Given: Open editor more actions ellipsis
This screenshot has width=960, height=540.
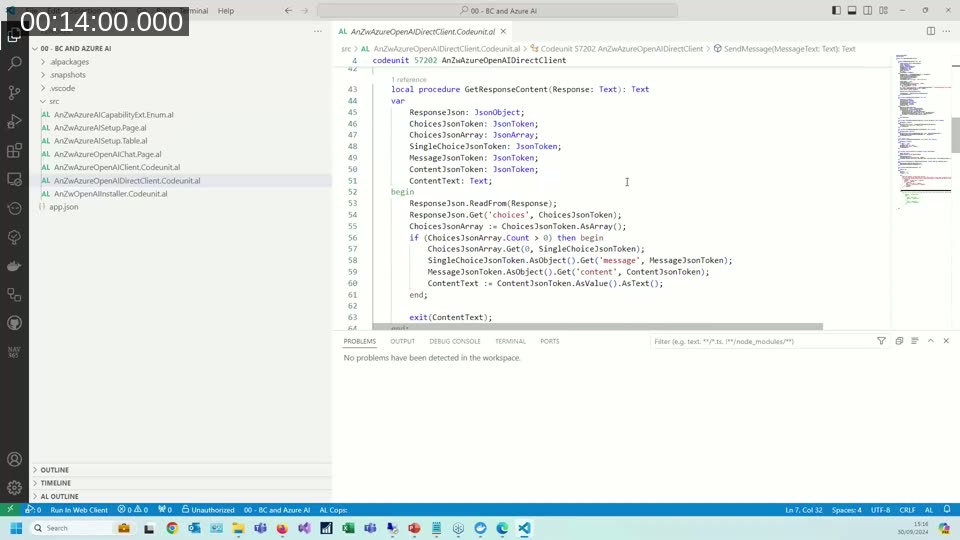Looking at the screenshot, I should (947, 31).
